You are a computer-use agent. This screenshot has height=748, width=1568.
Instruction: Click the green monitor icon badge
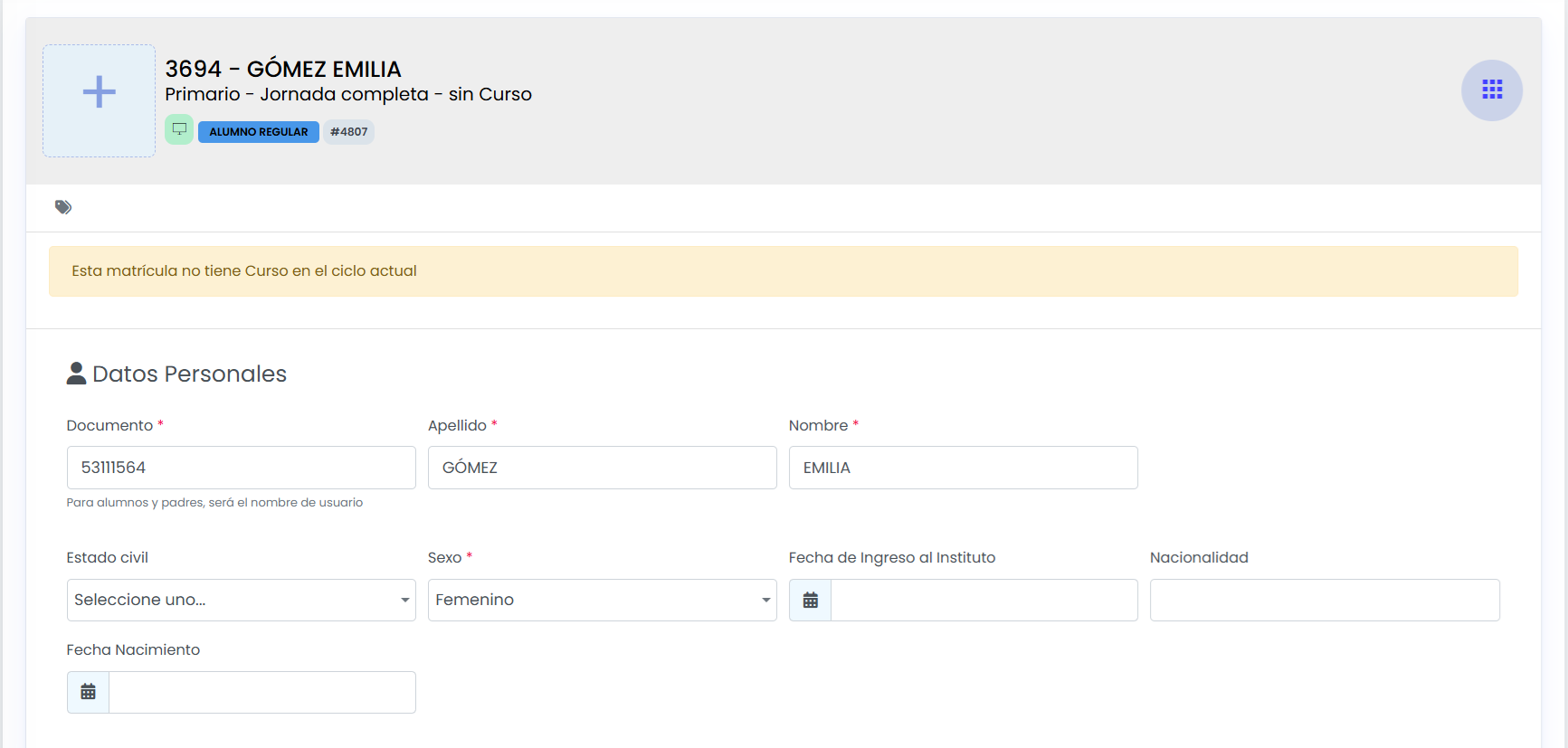(179, 129)
